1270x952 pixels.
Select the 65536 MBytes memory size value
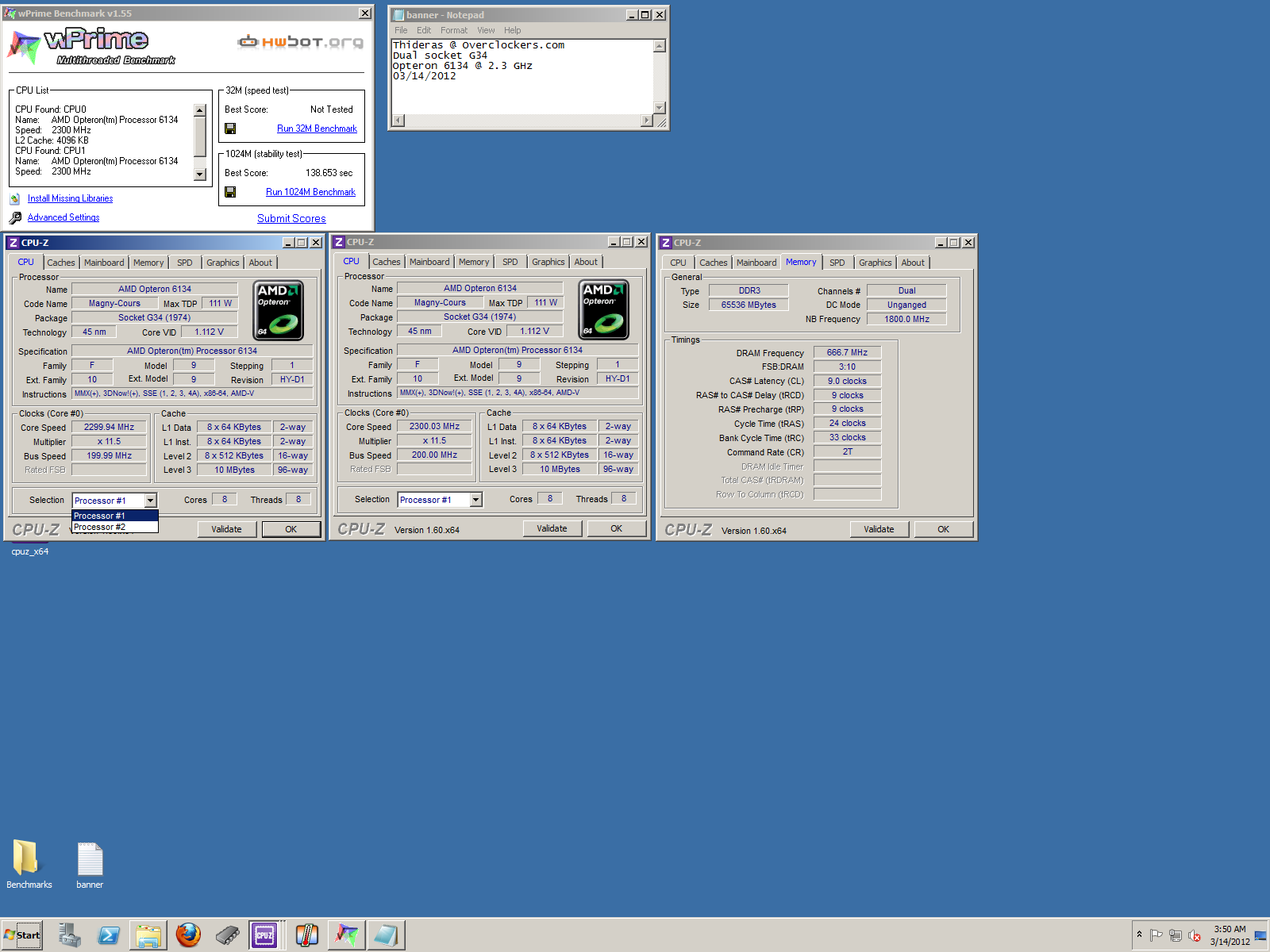click(x=749, y=305)
